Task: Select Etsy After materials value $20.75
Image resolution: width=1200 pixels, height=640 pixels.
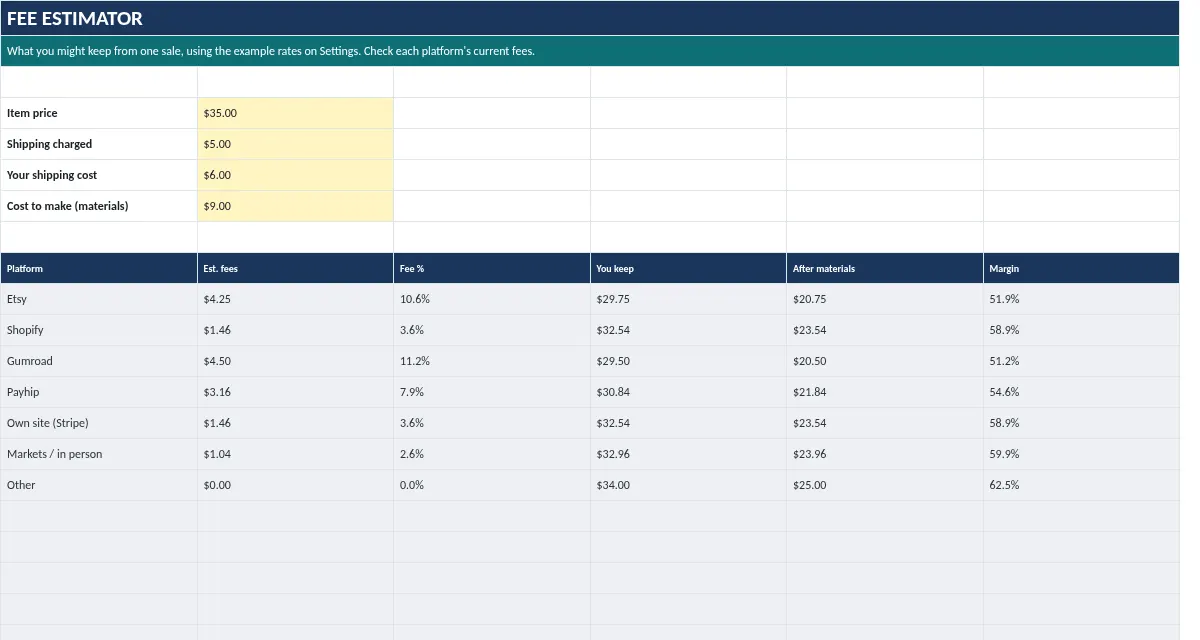Action: [x=885, y=299]
